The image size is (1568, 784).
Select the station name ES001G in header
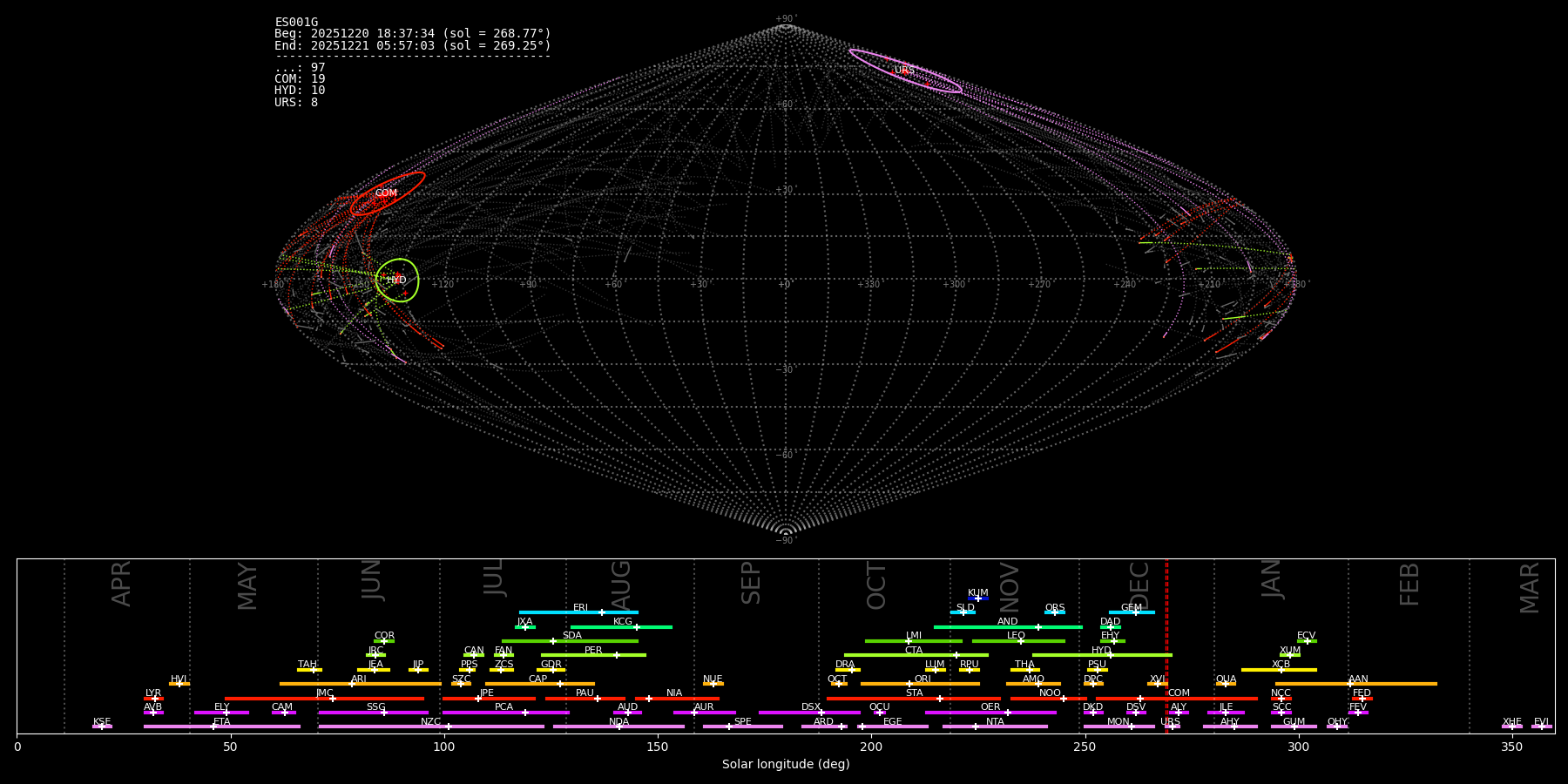coord(296,23)
